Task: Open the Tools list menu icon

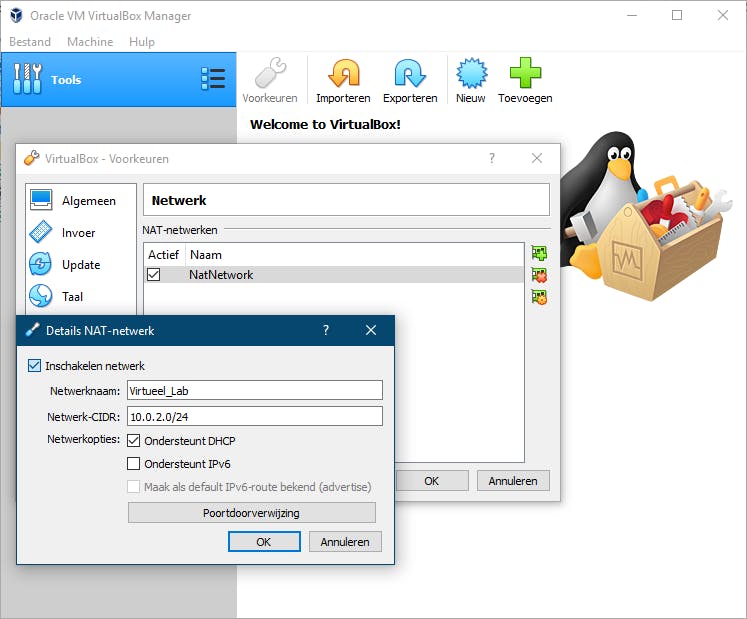Action: (213, 79)
